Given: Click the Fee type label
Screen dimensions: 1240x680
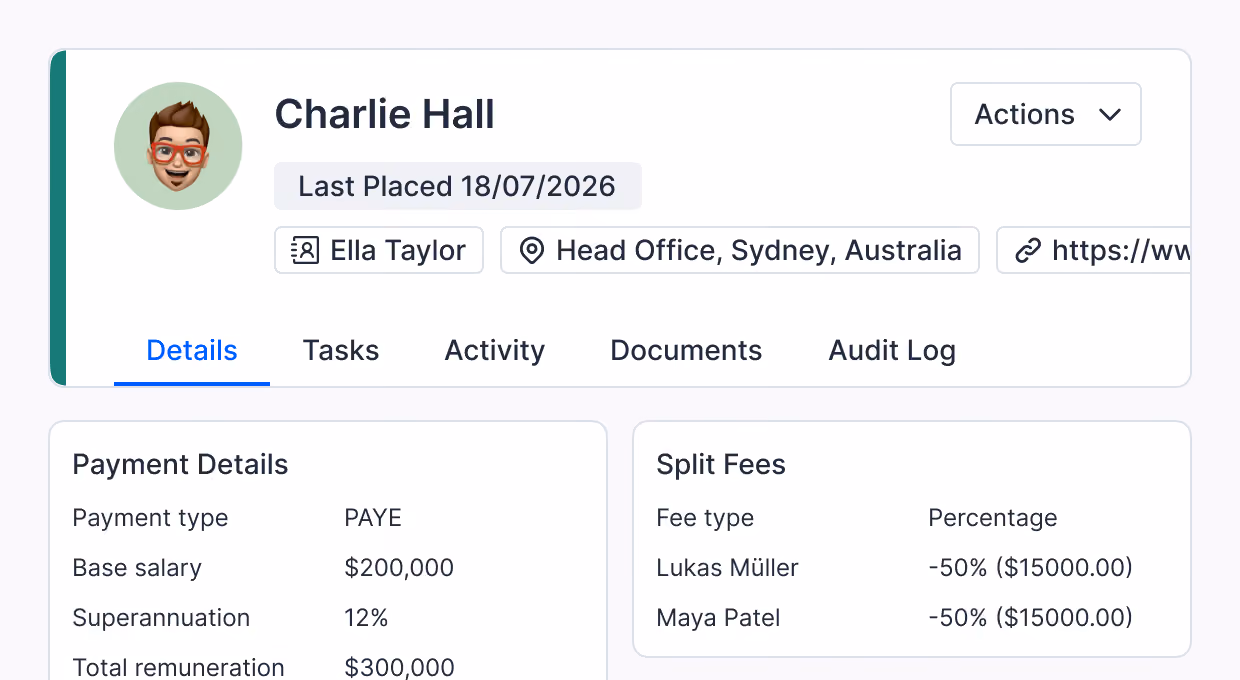Looking at the screenshot, I should [705, 518].
